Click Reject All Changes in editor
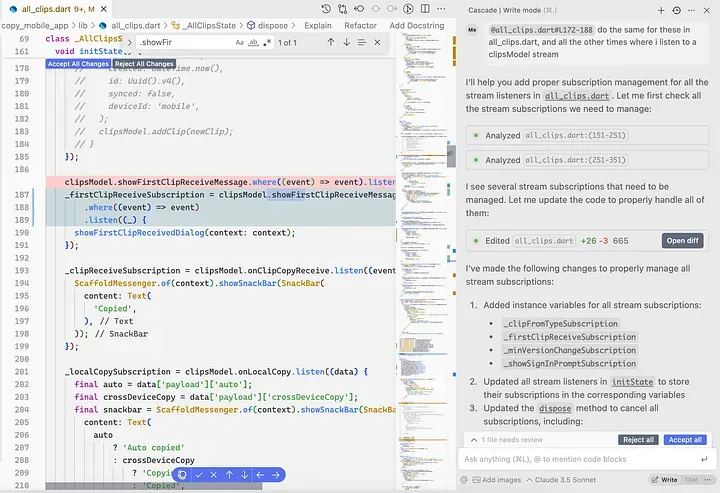The height and width of the screenshot is (493, 720). click(144, 64)
